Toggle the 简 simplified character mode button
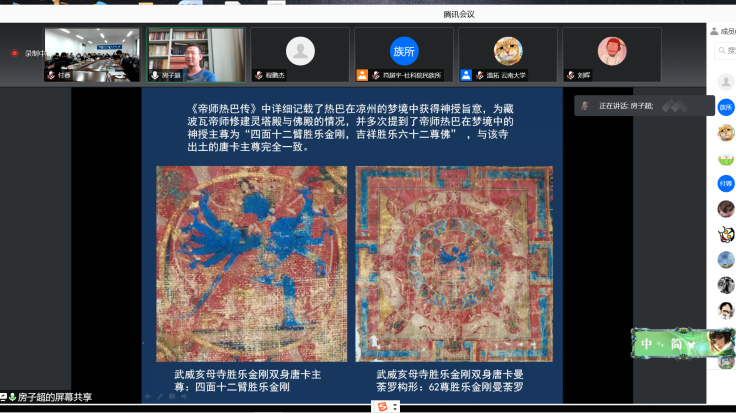Image resolution: width=736 pixels, height=413 pixels. pos(678,344)
